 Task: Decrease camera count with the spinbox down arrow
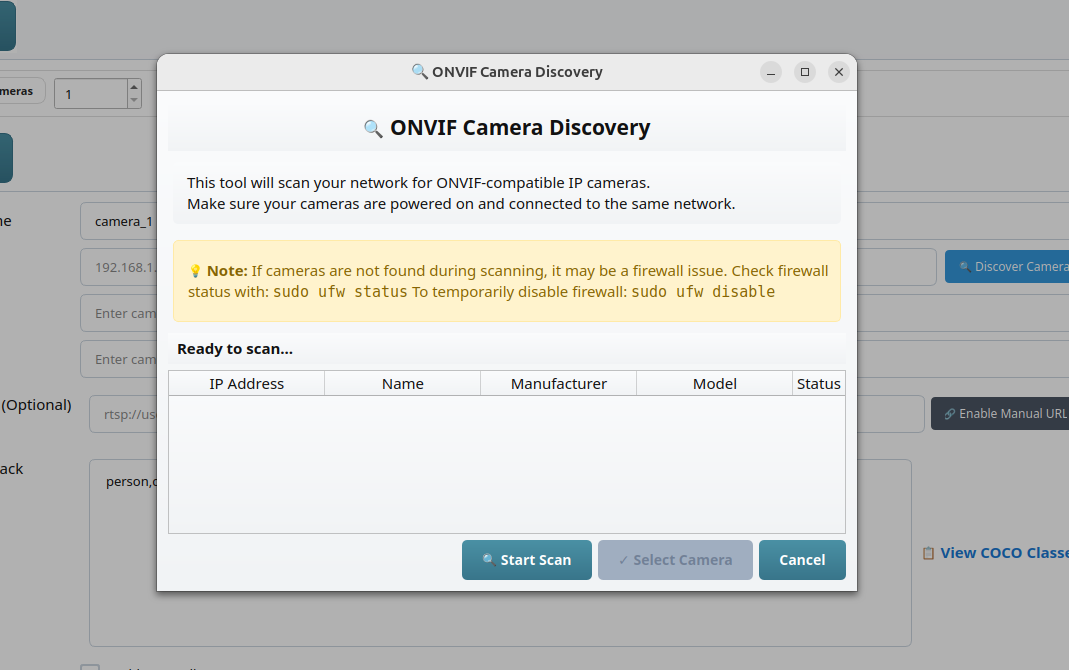[x=134, y=100]
